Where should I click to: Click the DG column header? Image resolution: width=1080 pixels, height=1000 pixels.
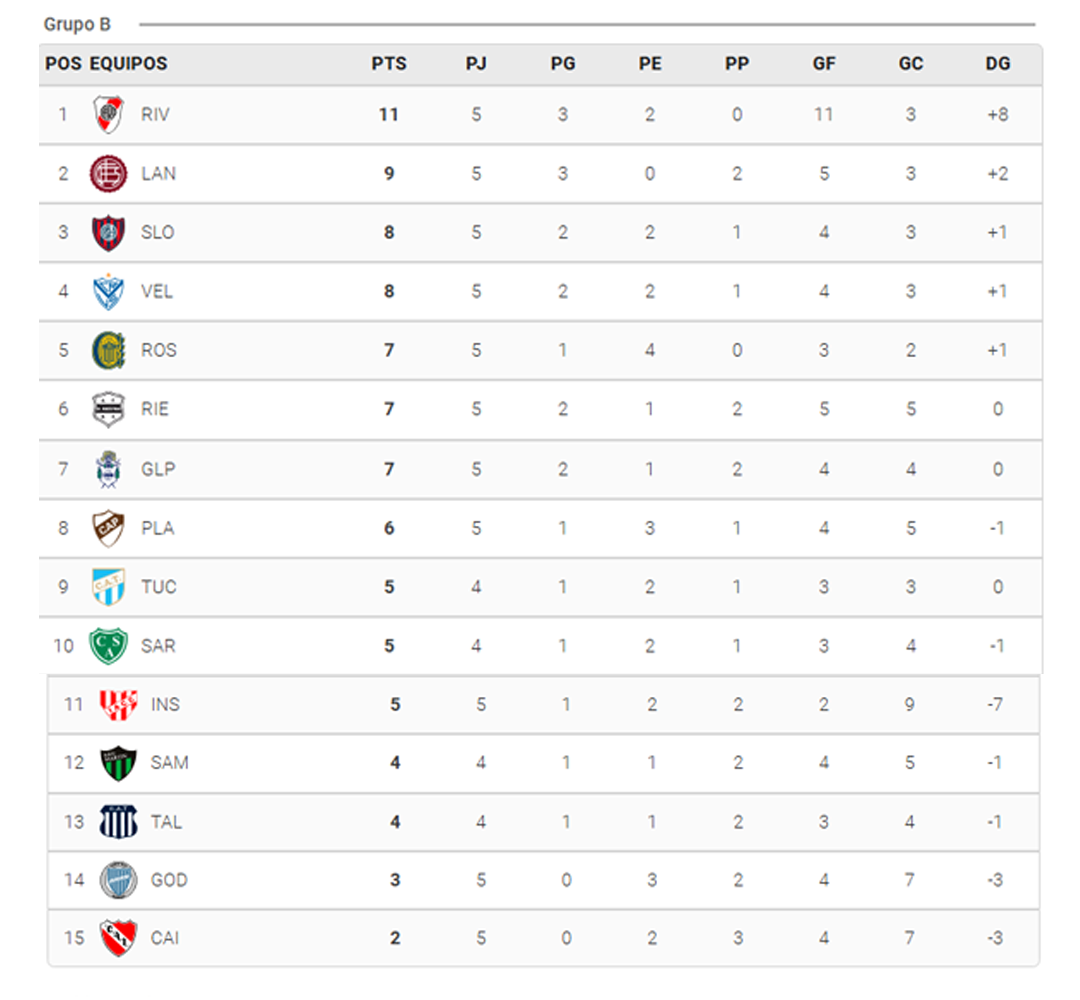[x=997, y=64]
